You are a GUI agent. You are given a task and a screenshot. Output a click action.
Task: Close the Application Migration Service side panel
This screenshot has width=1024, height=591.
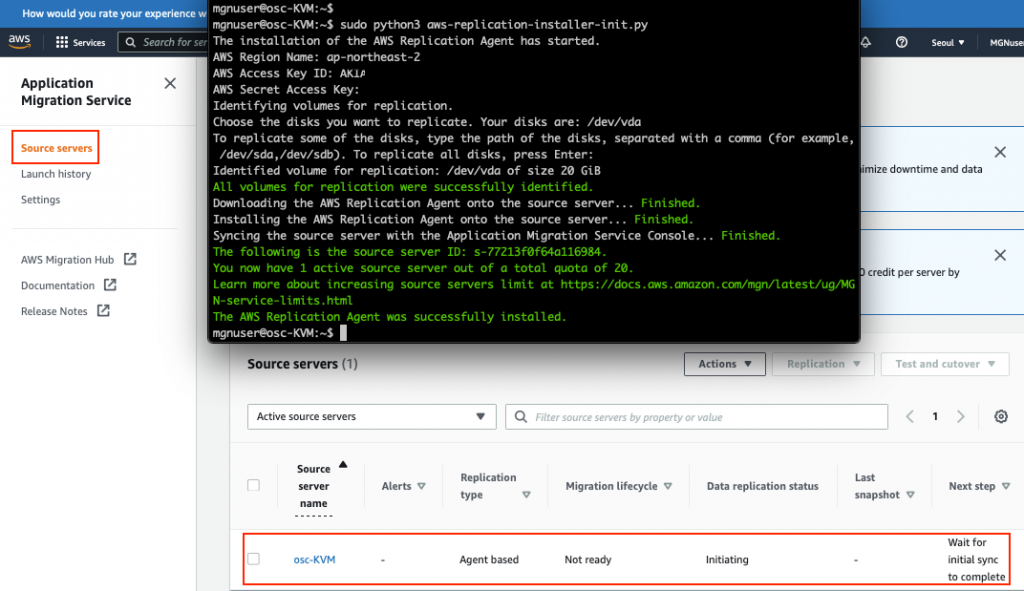170,83
